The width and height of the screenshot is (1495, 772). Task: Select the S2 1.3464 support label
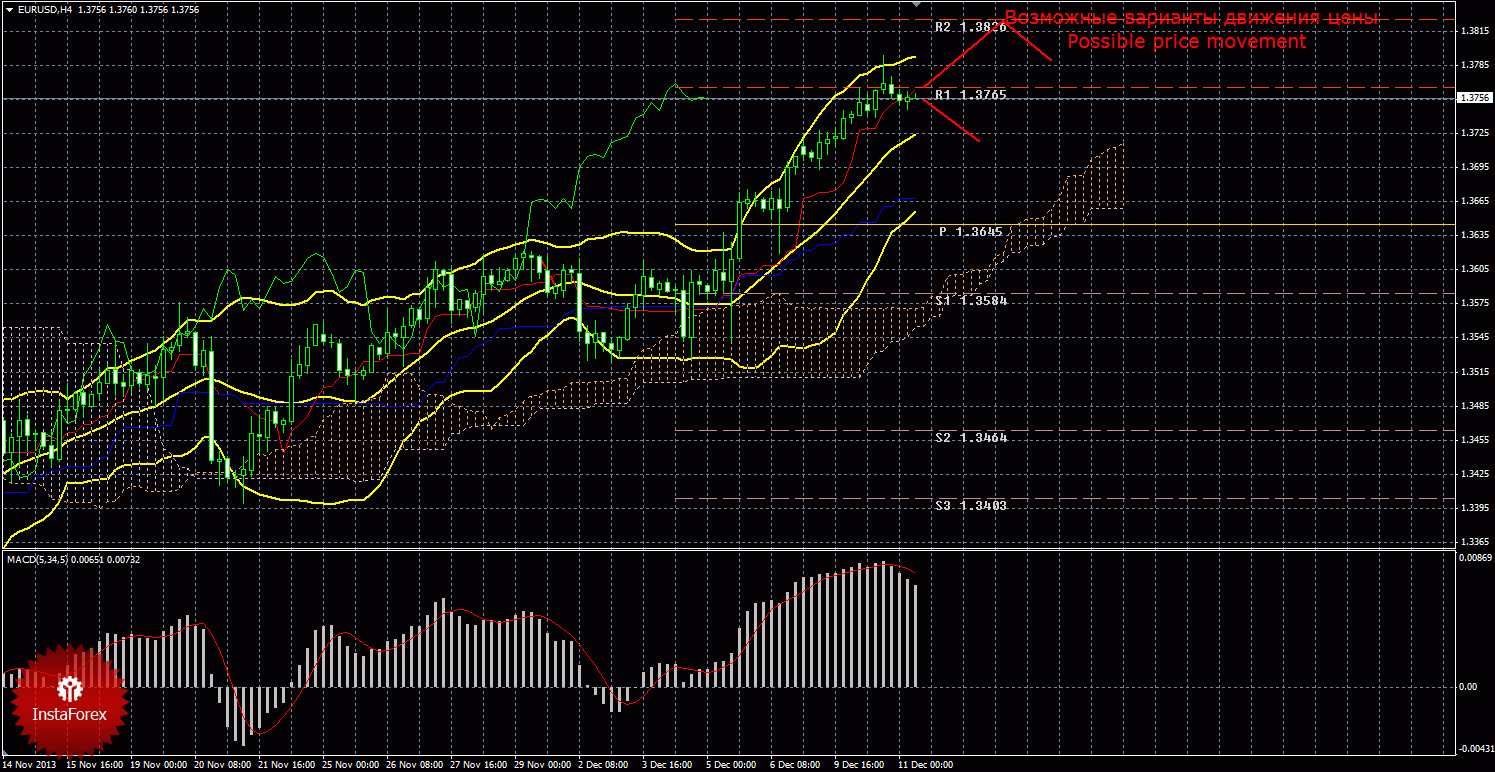tap(971, 437)
